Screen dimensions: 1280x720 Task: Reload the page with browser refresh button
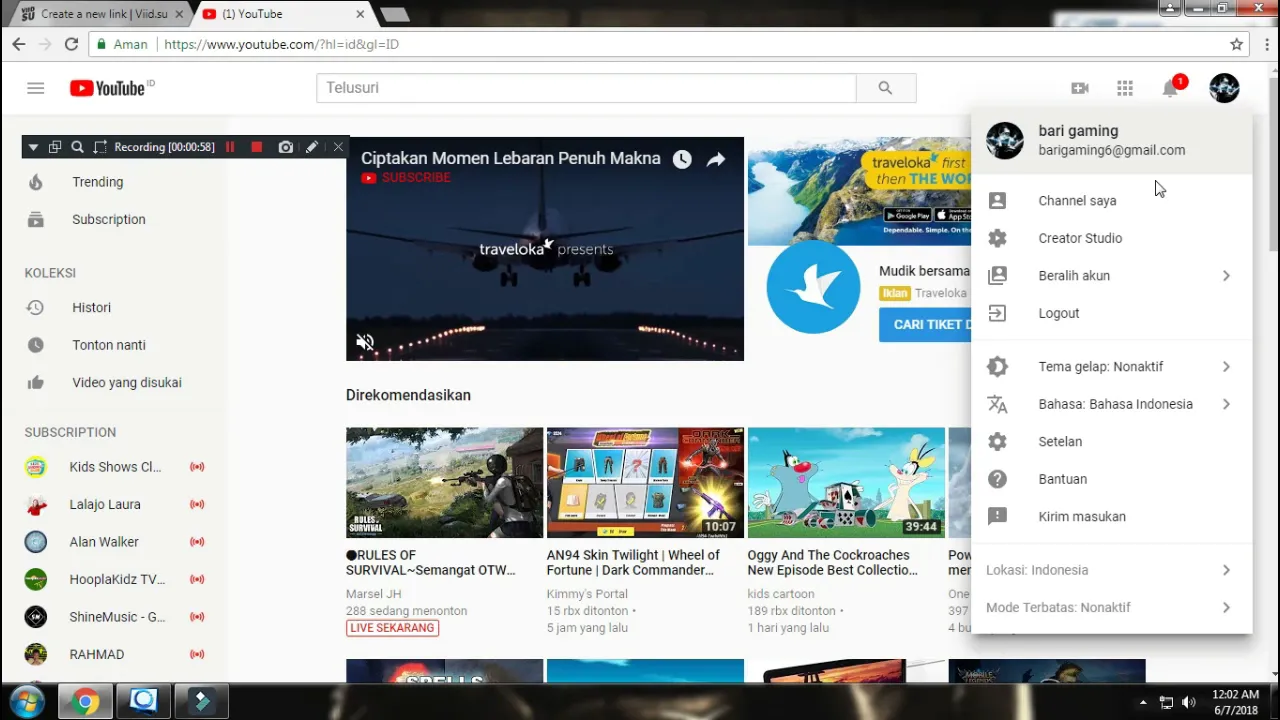71,44
